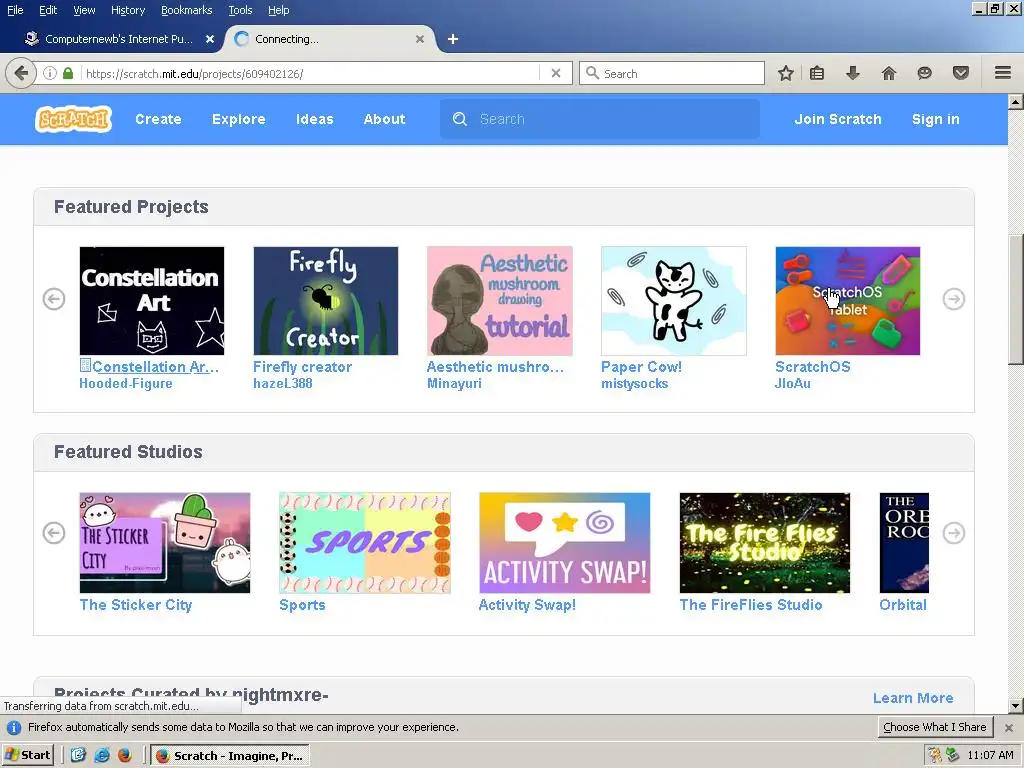Stop loading with the X in the address bar
The image size is (1024, 768).
click(556, 73)
